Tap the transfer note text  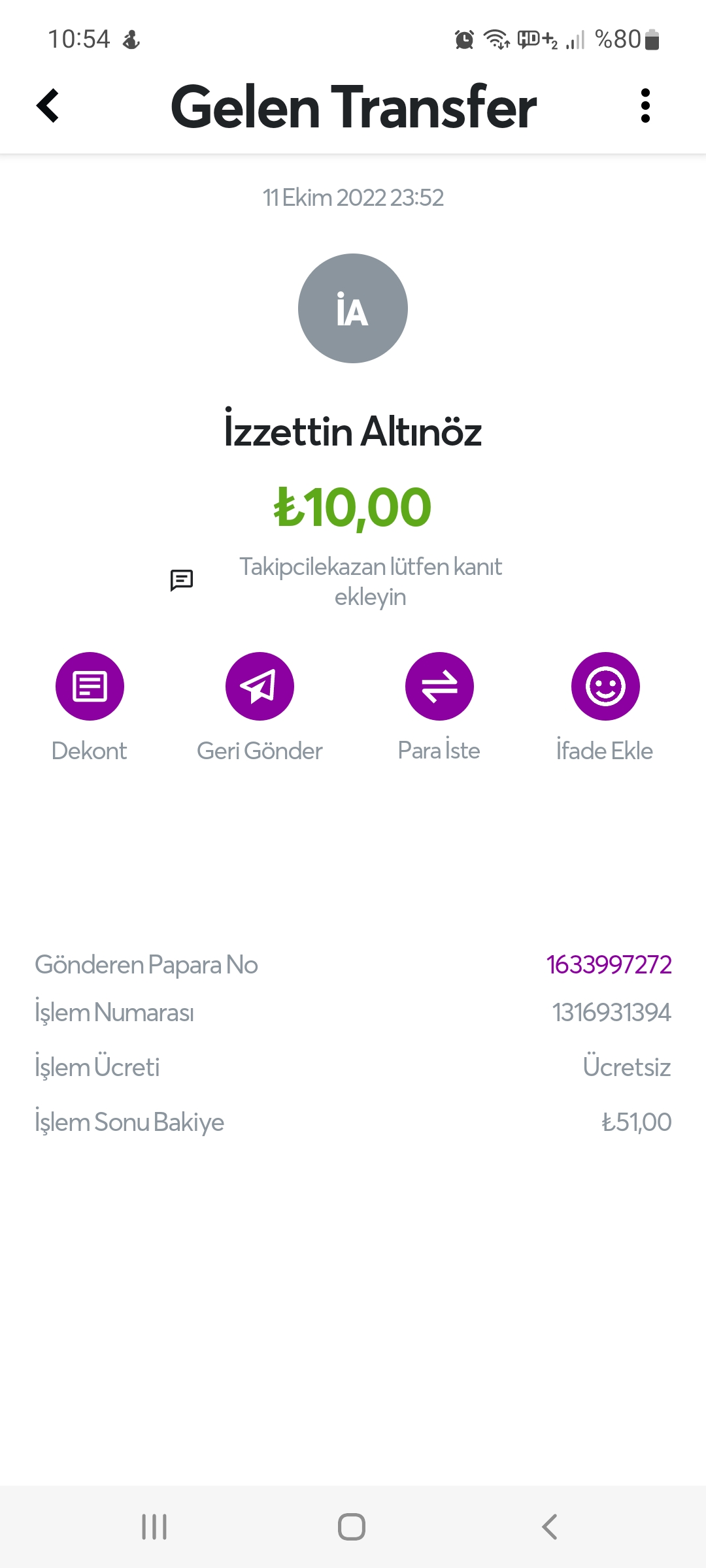(x=370, y=581)
